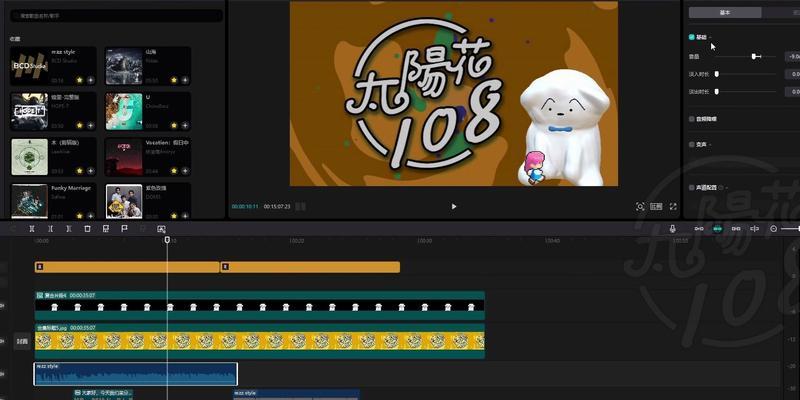Screen dimensions: 800x400
Task: Select the first orange clip on timeline
Action: coord(127,267)
